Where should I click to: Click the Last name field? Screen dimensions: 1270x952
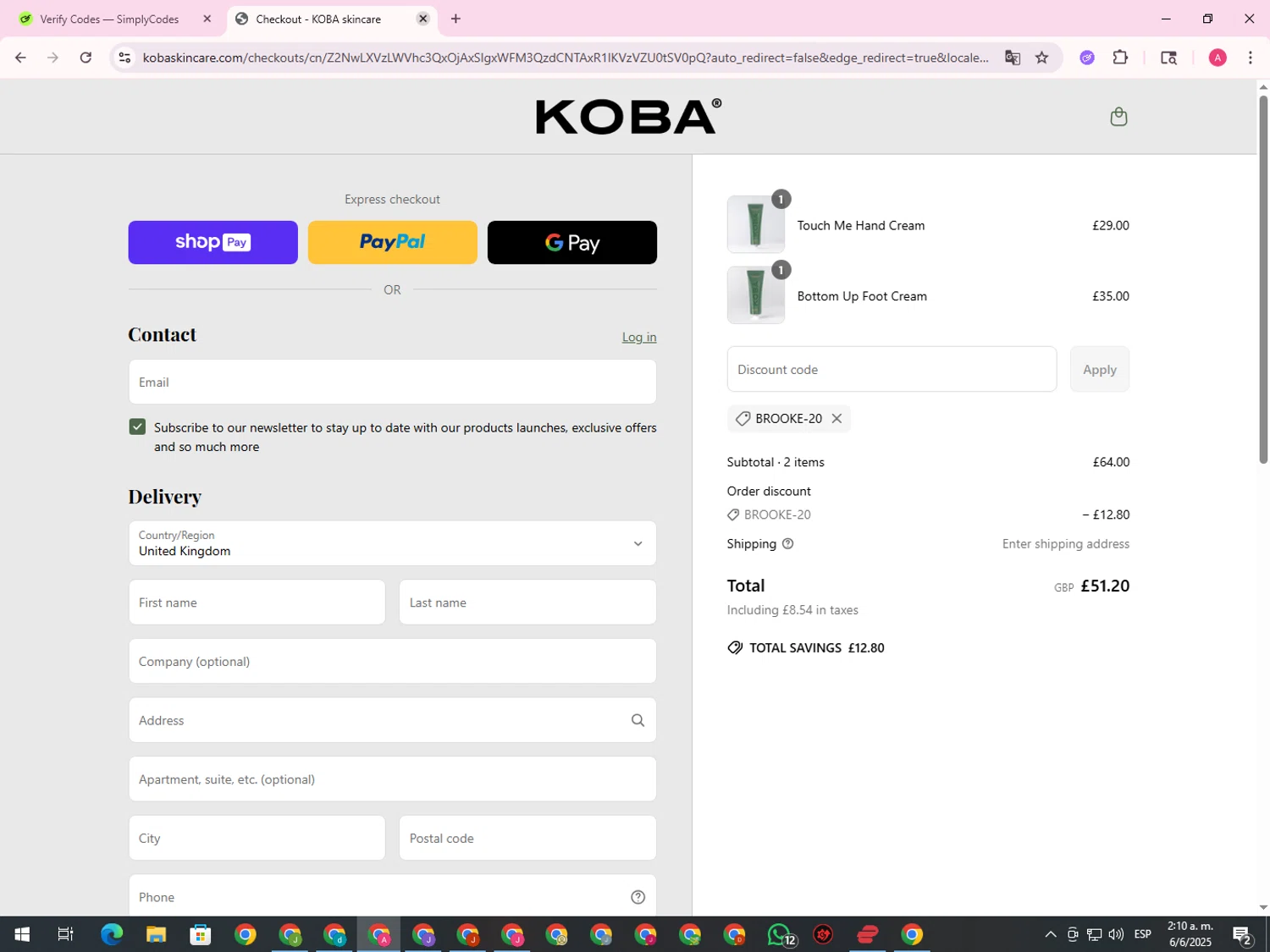click(527, 603)
